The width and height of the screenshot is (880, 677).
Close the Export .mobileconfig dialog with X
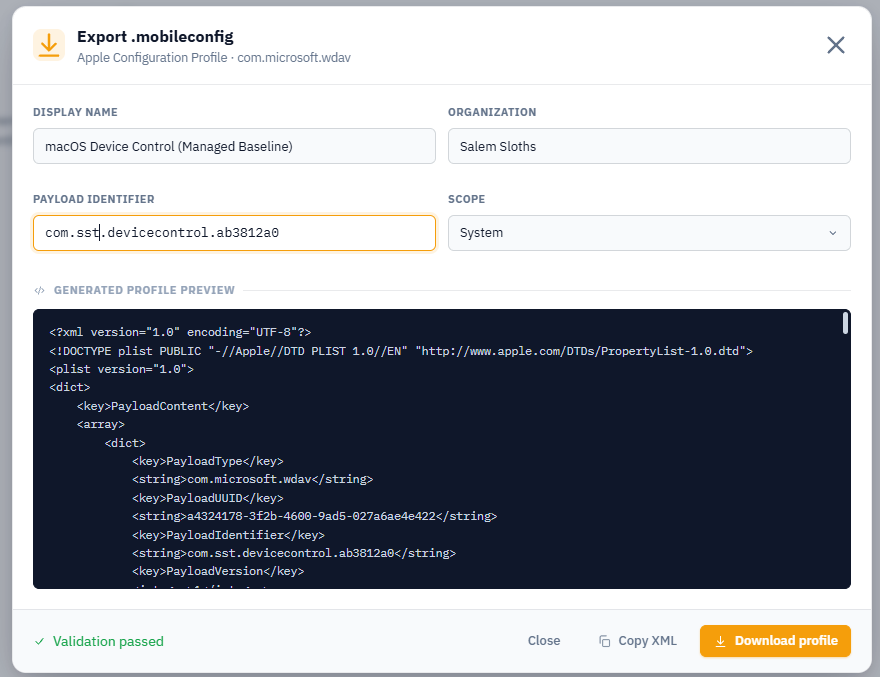click(835, 45)
